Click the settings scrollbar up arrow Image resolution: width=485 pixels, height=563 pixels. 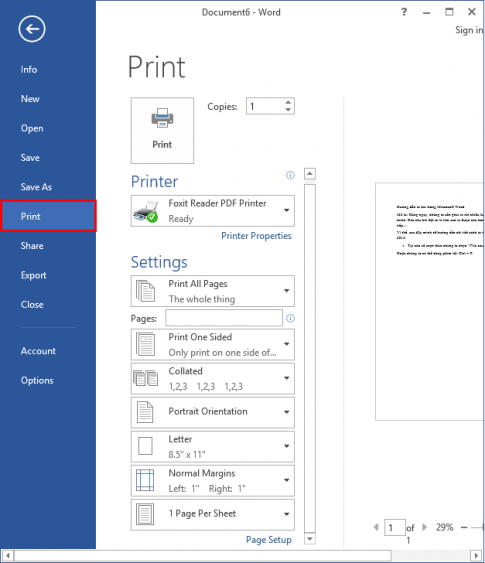point(310,174)
